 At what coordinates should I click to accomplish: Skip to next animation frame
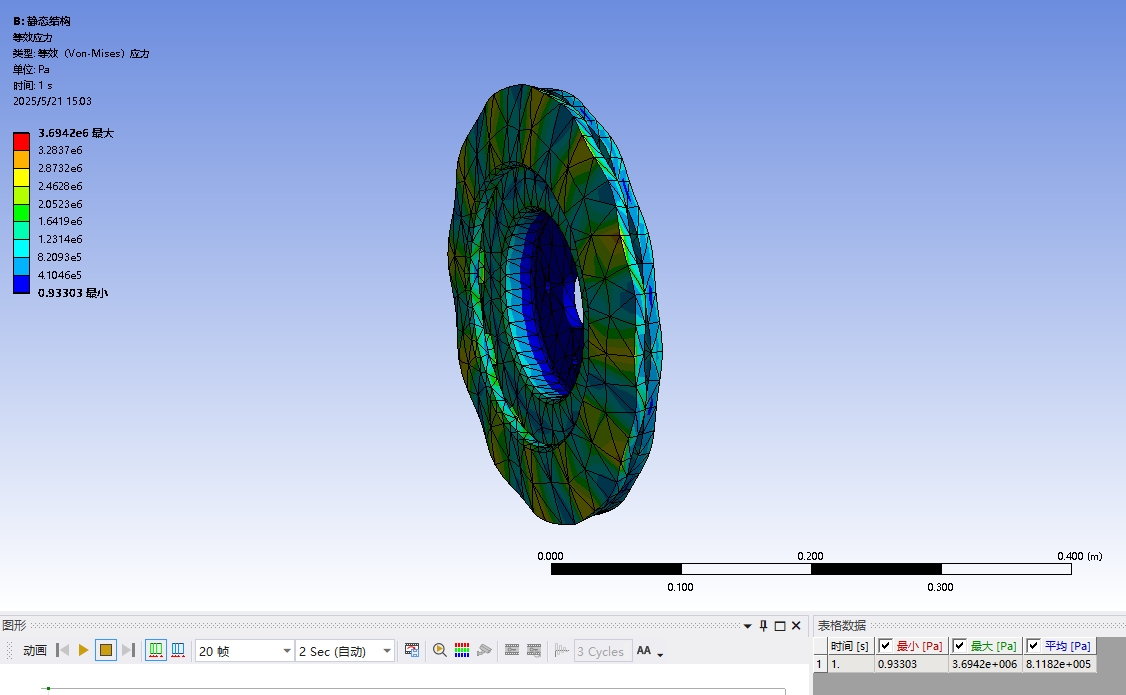(x=128, y=650)
